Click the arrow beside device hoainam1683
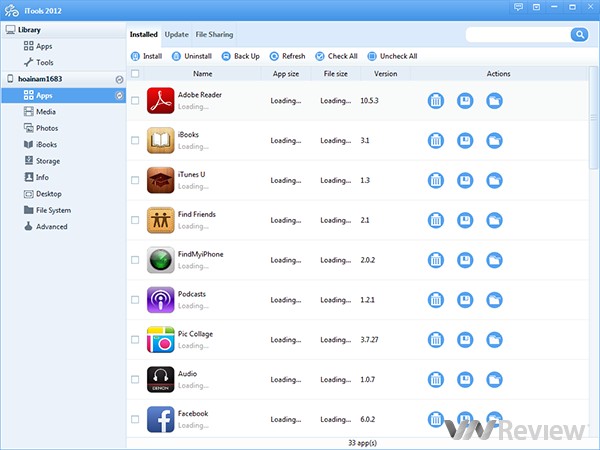 click(x=119, y=79)
